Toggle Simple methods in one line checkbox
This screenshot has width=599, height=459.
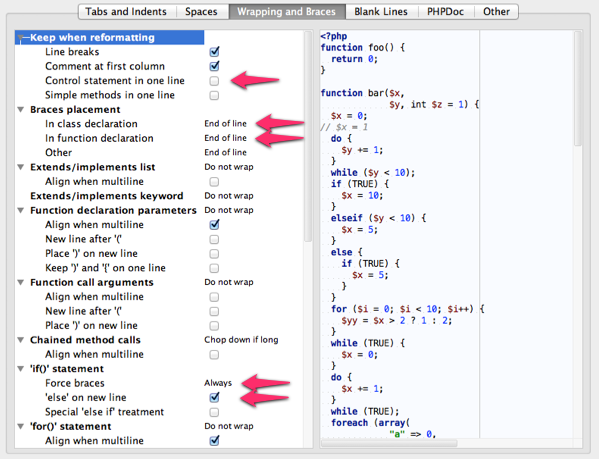click(214, 95)
